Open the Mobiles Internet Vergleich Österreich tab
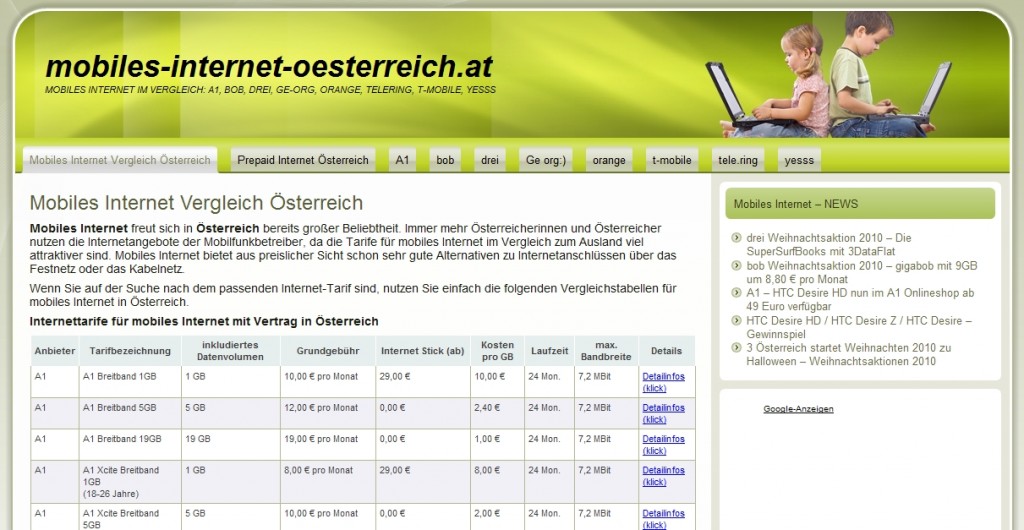This screenshot has height=530, width=1024. pyautogui.click(x=120, y=160)
